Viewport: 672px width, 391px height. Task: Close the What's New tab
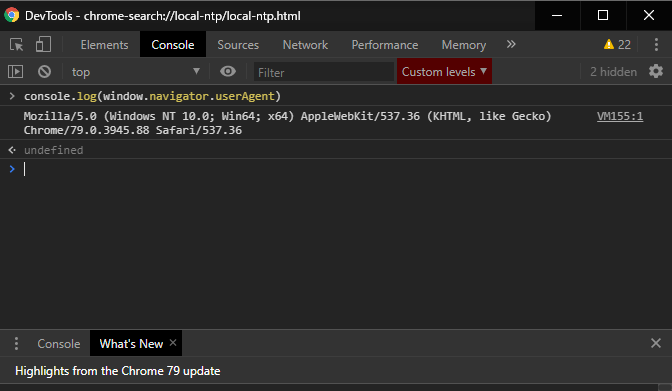coord(173,343)
